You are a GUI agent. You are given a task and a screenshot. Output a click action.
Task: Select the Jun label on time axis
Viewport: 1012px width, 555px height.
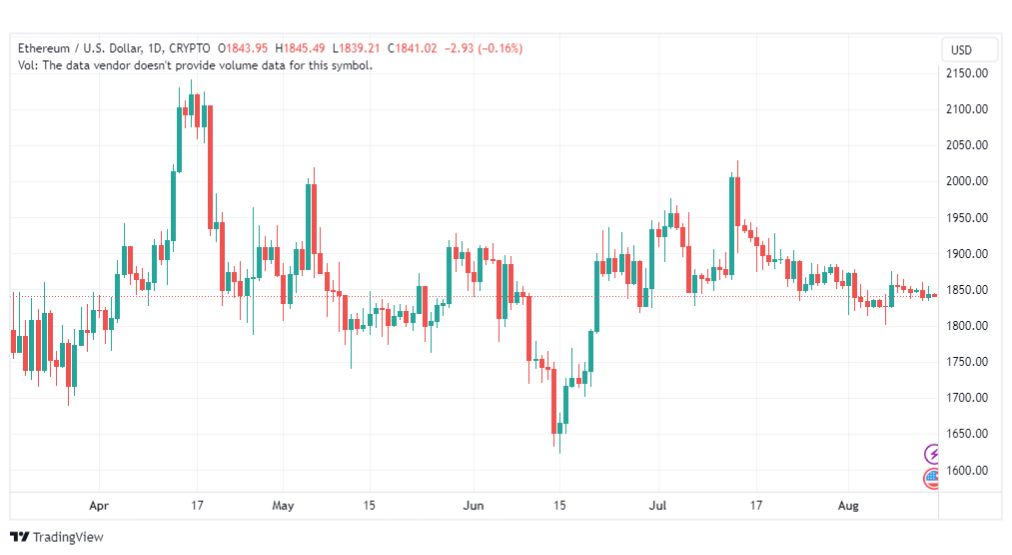pyautogui.click(x=473, y=506)
